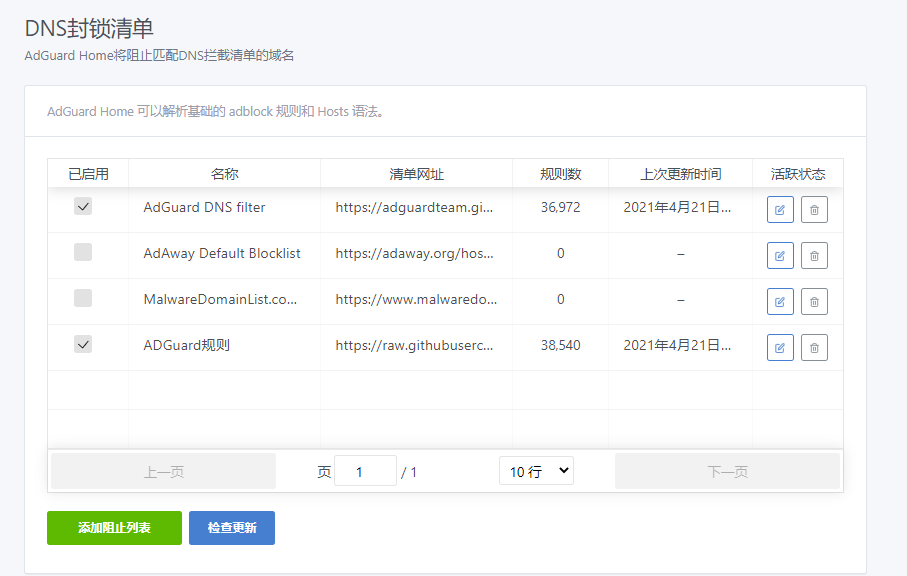Click the 36,972 rules count cell
907x576 pixels.
pos(561,207)
